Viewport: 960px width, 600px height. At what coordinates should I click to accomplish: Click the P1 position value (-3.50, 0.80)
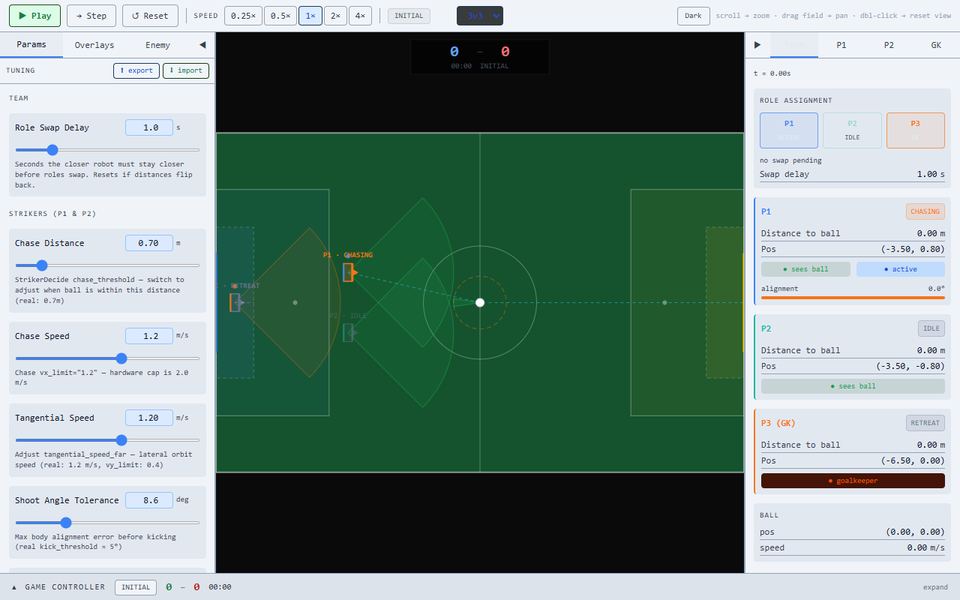(912, 249)
